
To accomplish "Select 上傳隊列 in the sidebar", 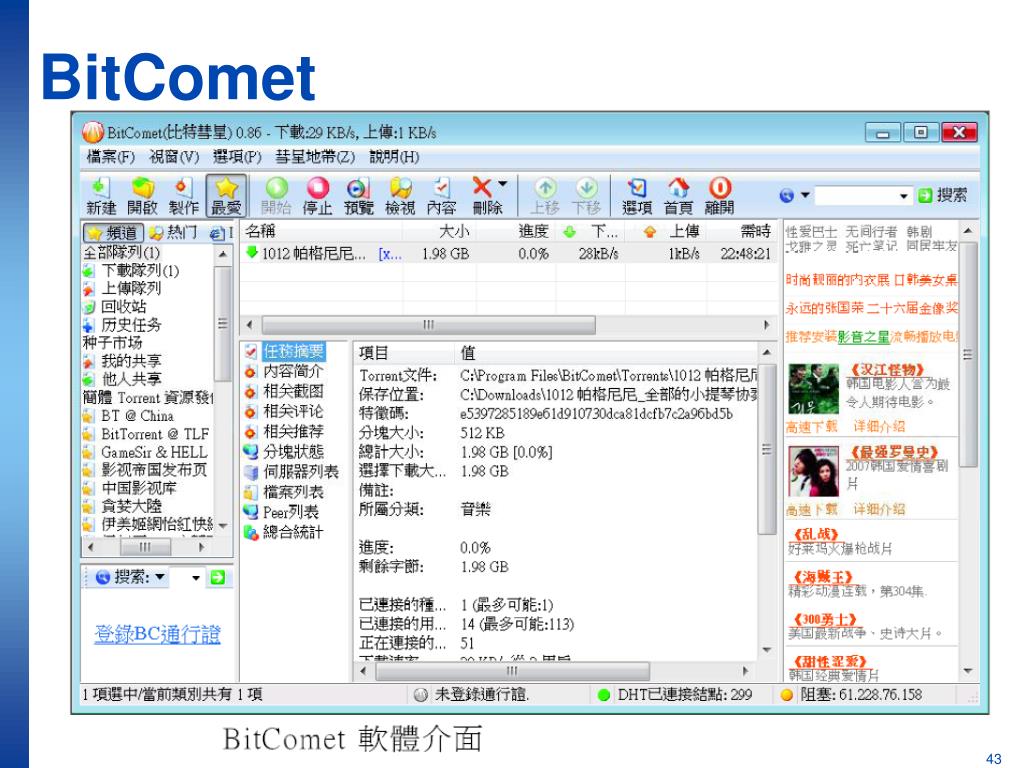I will [x=131, y=288].
